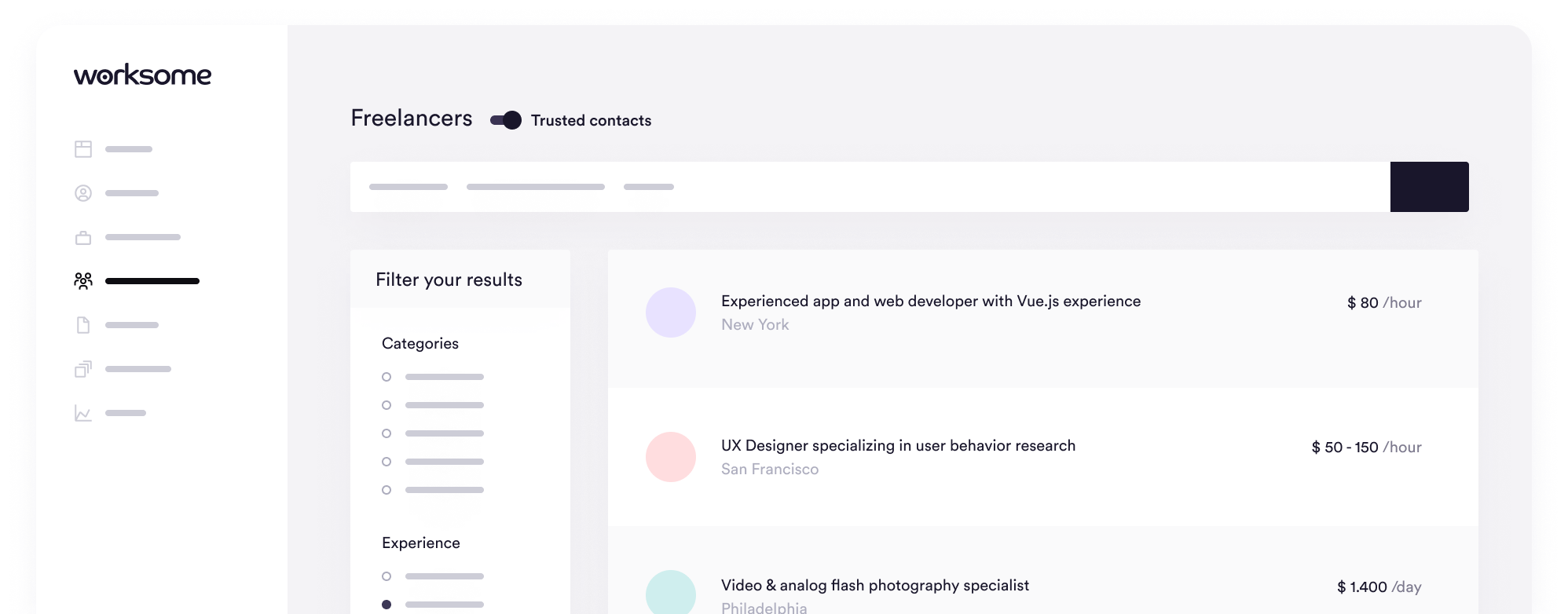1568x614 pixels.
Task: Select the third Categories radio option
Action: pyautogui.click(x=387, y=433)
